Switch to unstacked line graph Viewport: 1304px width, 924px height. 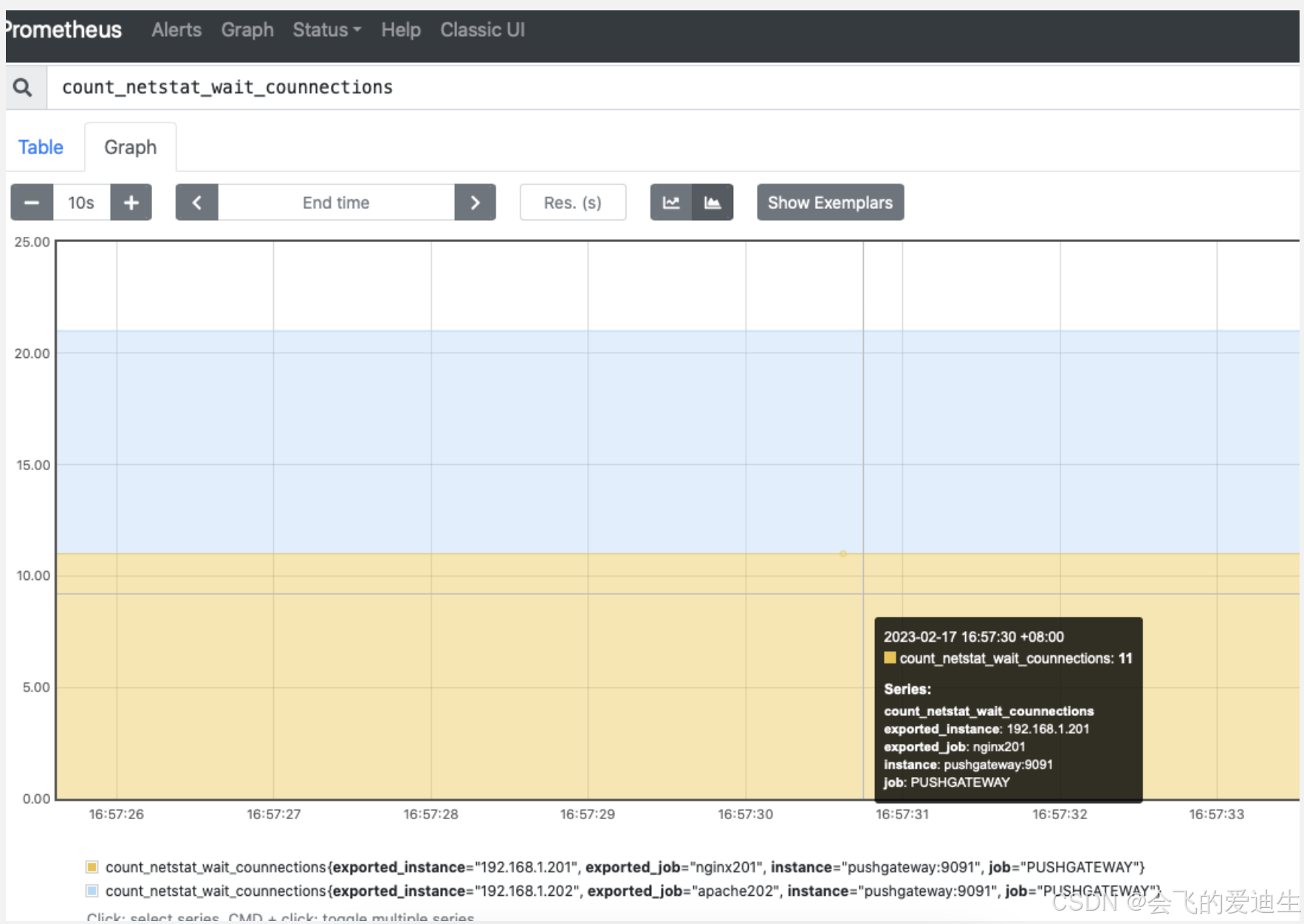pyautogui.click(x=671, y=202)
